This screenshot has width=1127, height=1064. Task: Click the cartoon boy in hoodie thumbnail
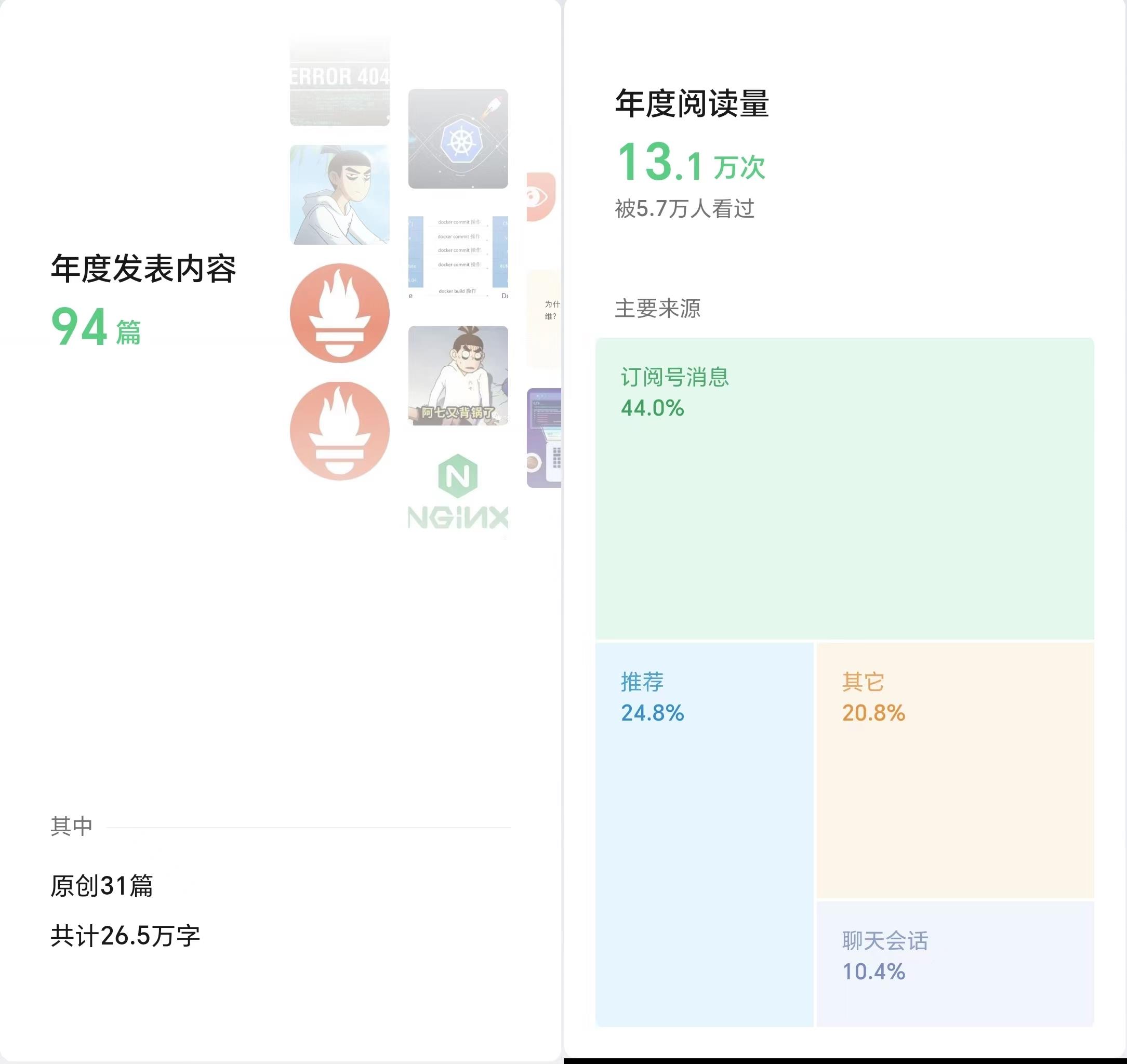[x=339, y=194]
